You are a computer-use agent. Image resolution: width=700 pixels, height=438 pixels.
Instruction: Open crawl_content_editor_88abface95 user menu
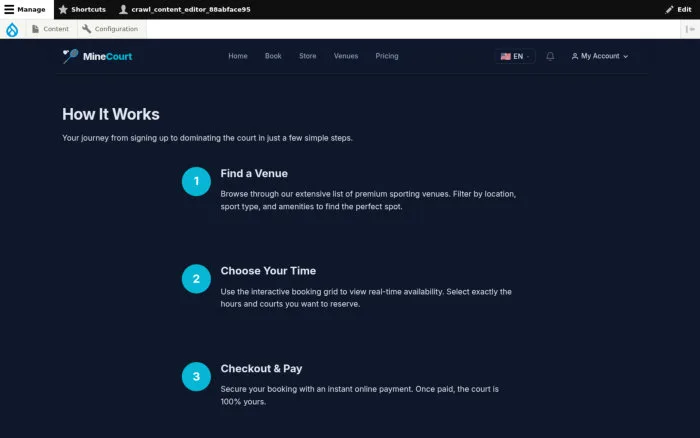click(x=185, y=9)
